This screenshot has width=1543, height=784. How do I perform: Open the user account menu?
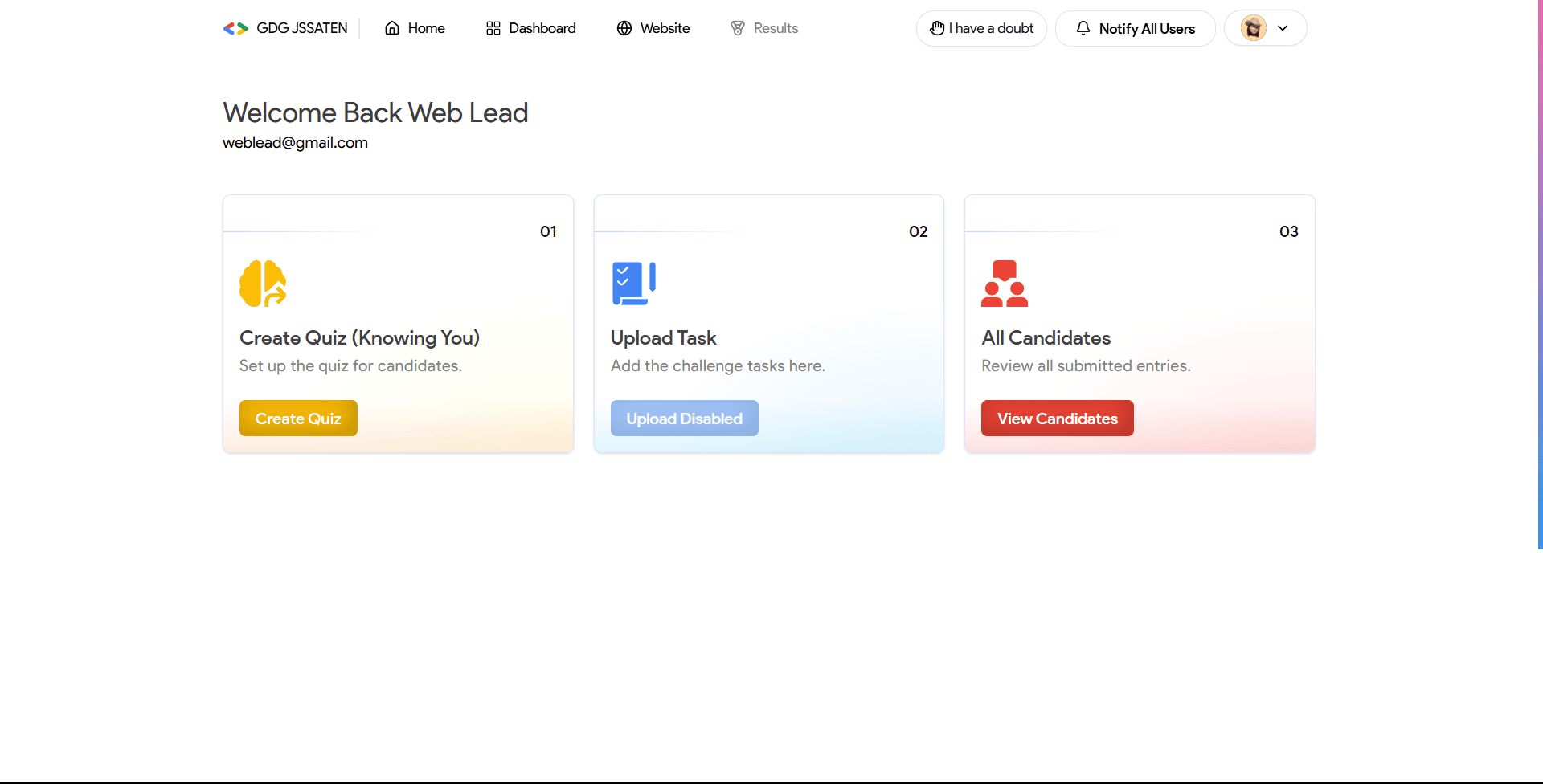(1254, 28)
